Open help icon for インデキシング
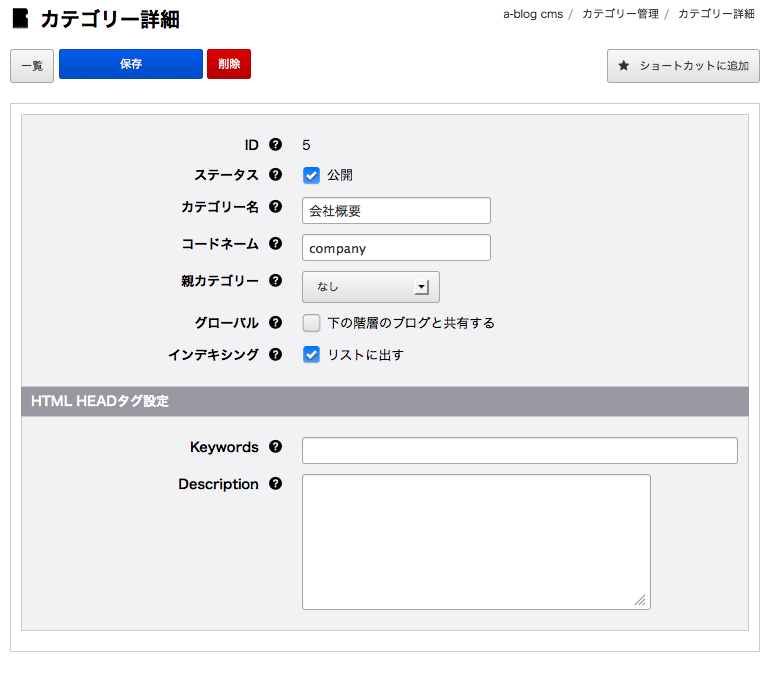 276,354
